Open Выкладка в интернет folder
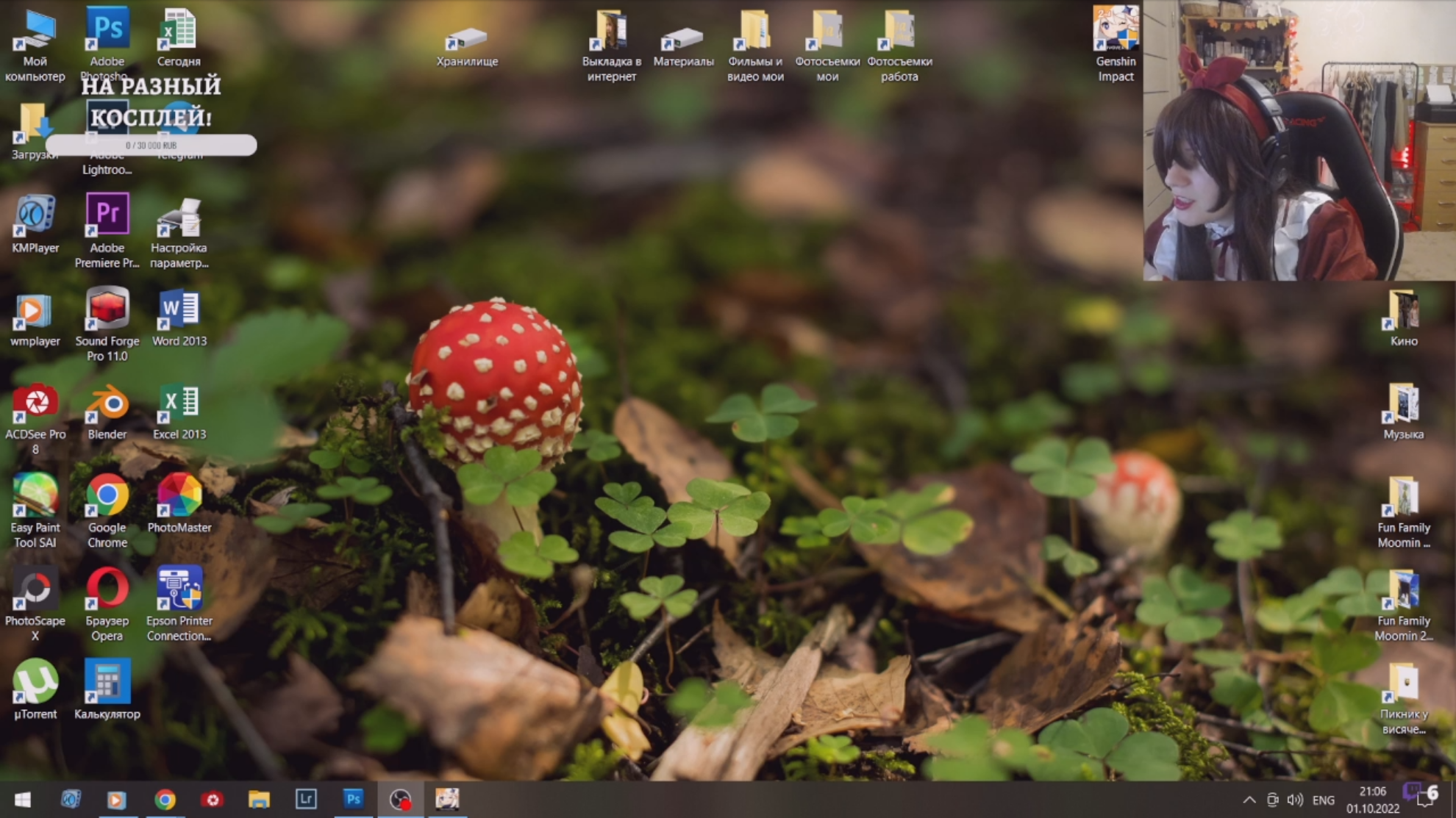 pyautogui.click(x=611, y=46)
